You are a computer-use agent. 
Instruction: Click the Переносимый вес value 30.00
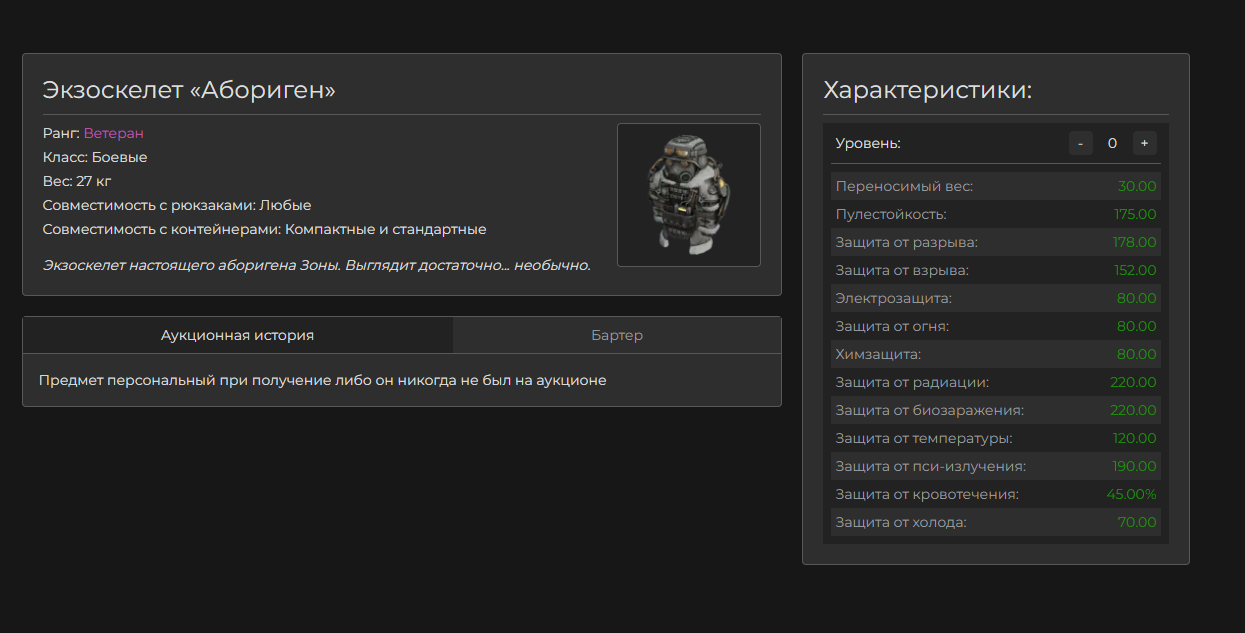pos(1137,186)
